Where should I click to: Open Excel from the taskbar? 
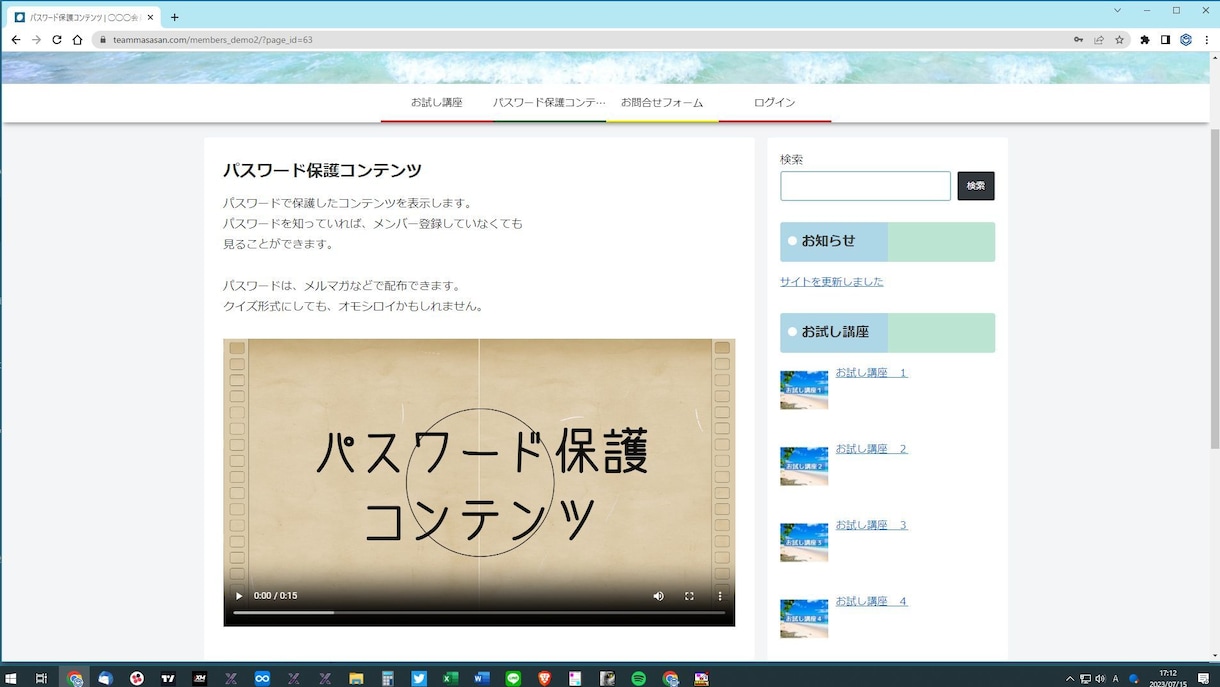(451, 678)
